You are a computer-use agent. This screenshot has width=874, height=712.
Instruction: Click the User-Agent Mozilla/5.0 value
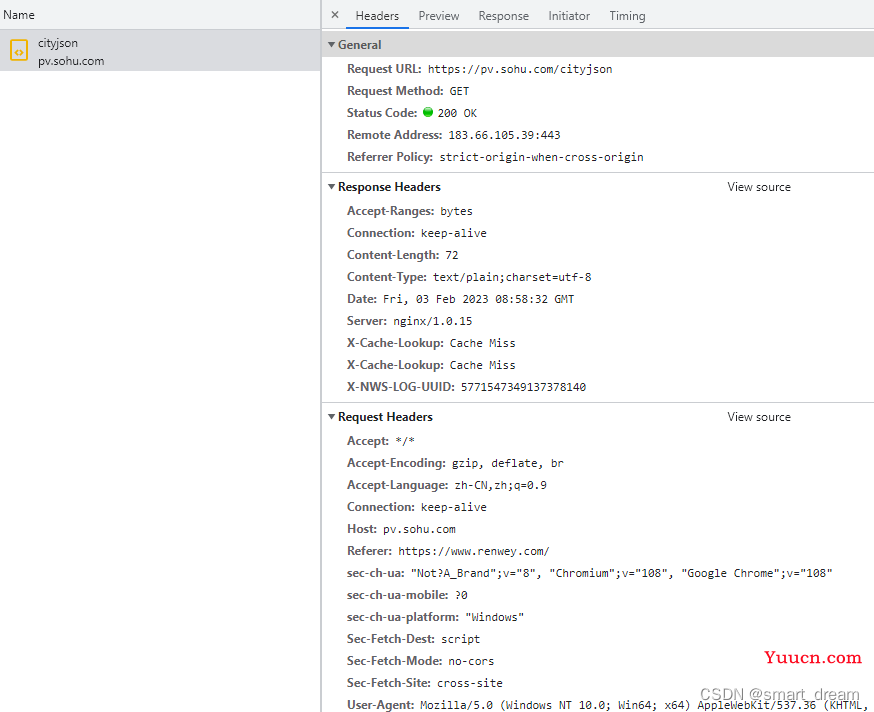(644, 705)
